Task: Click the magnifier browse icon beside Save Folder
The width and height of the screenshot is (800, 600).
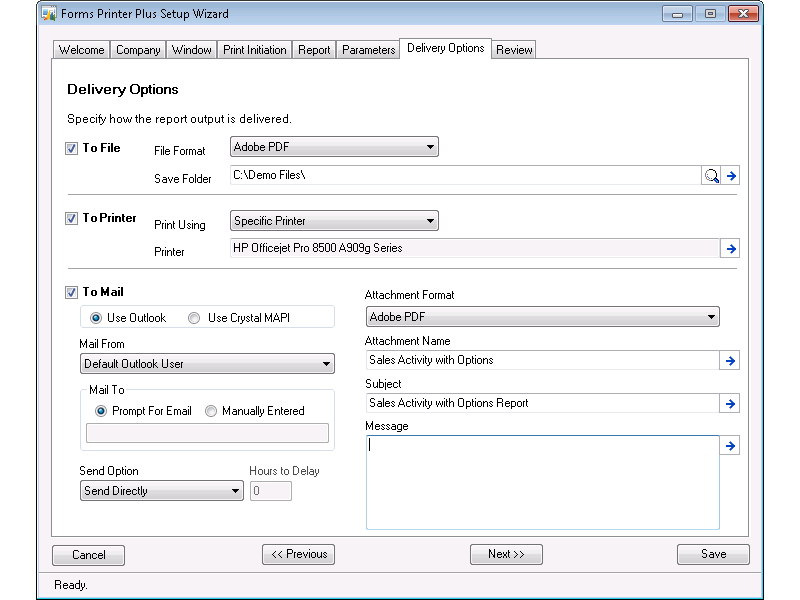Action: click(711, 176)
